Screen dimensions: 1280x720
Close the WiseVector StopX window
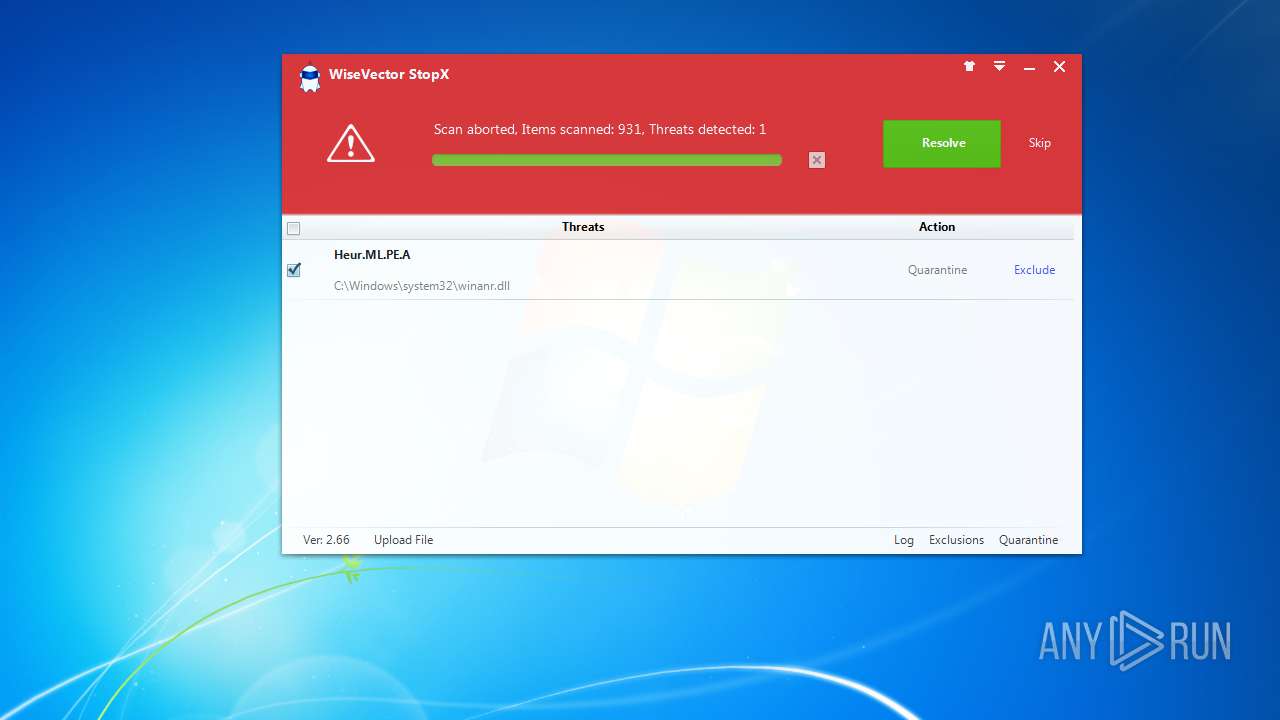coord(1059,67)
